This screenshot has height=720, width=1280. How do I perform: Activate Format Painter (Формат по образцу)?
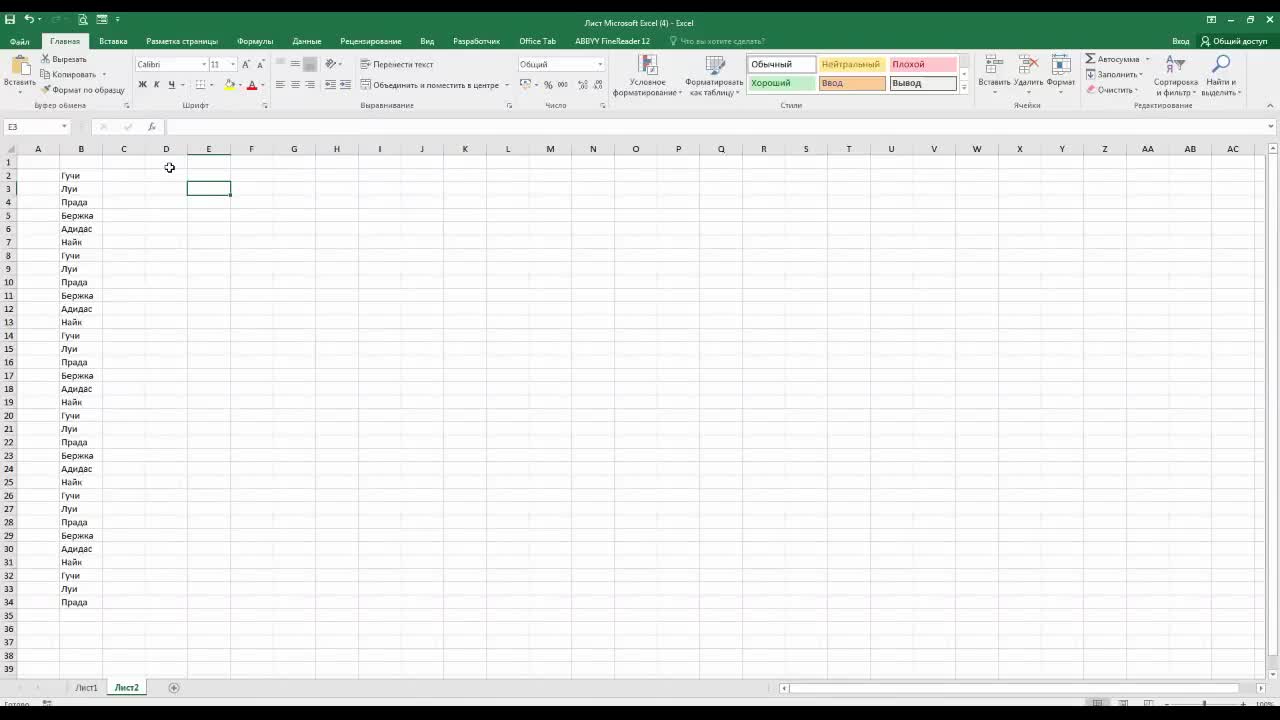pyautogui.click(x=83, y=90)
